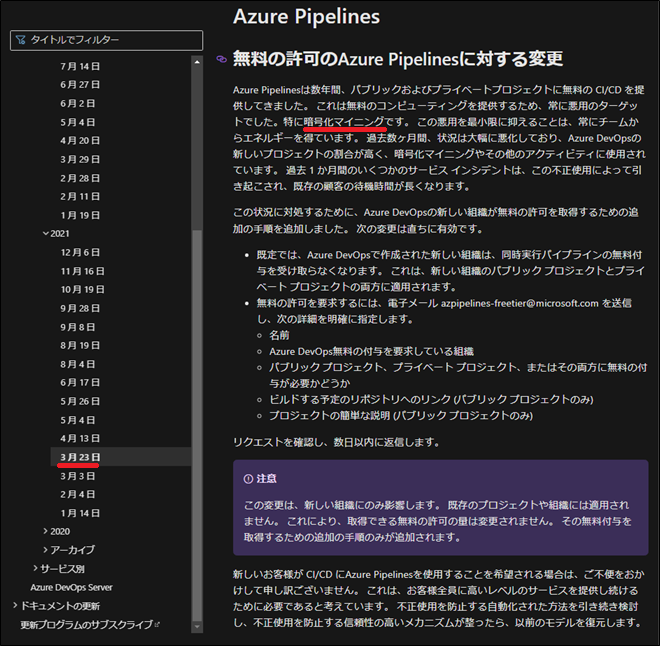Click the sidebar scrollbar down arrow

tap(197, 627)
